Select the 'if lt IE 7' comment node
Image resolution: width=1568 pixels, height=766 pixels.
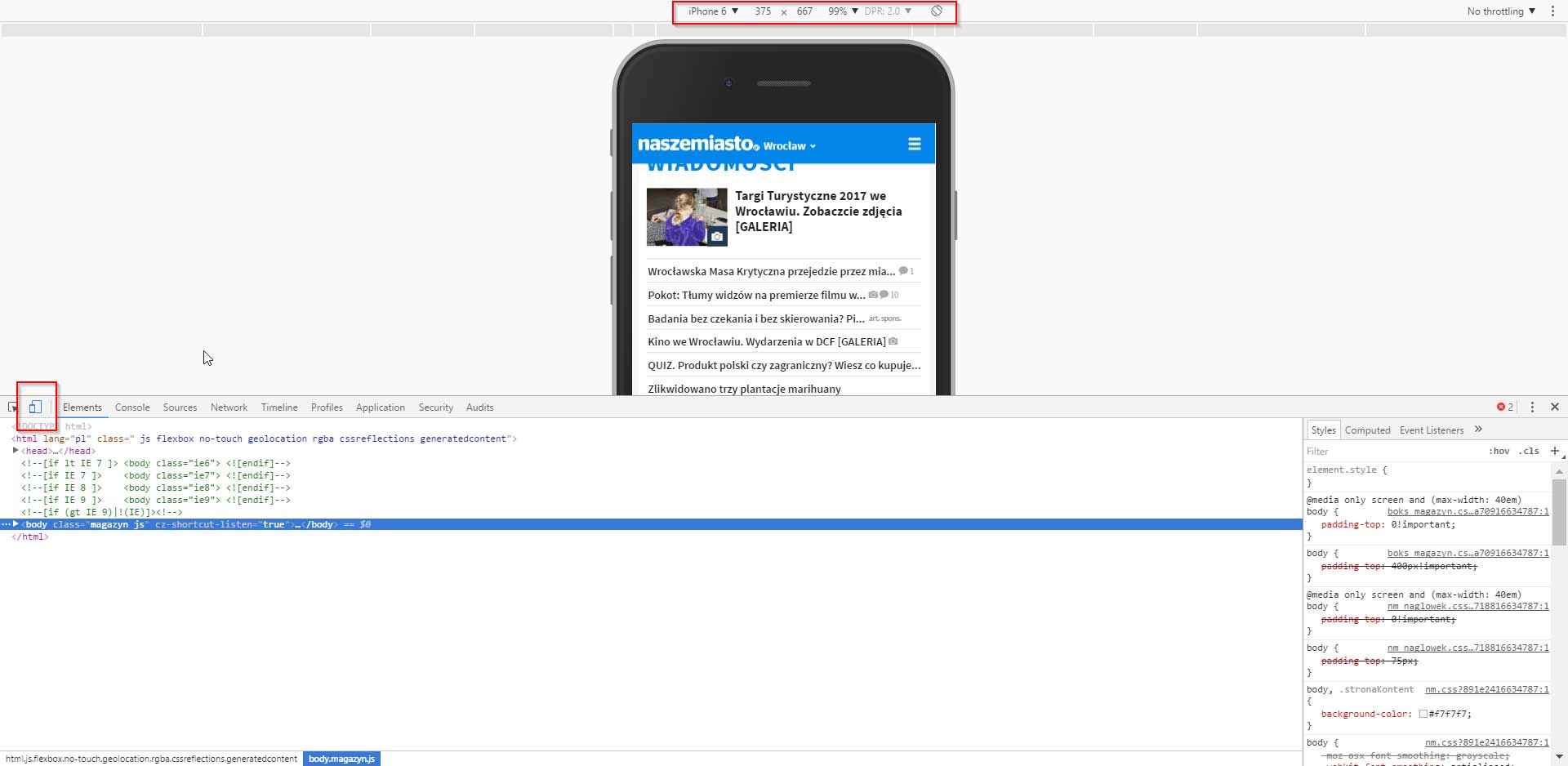pyautogui.click(x=156, y=463)
